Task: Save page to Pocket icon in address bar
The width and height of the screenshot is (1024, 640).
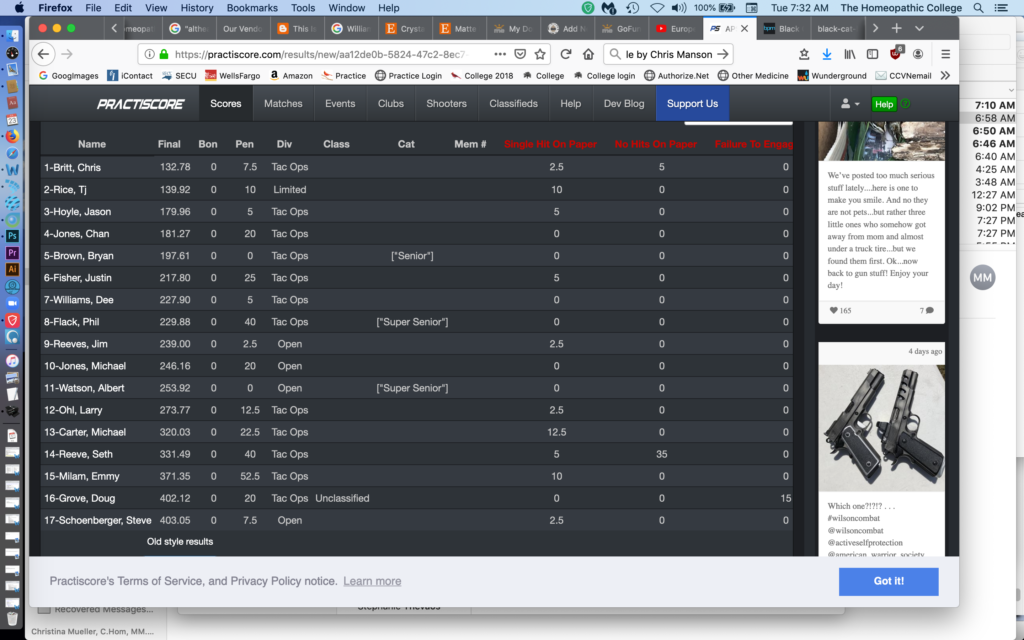Action: coord(520,54)
